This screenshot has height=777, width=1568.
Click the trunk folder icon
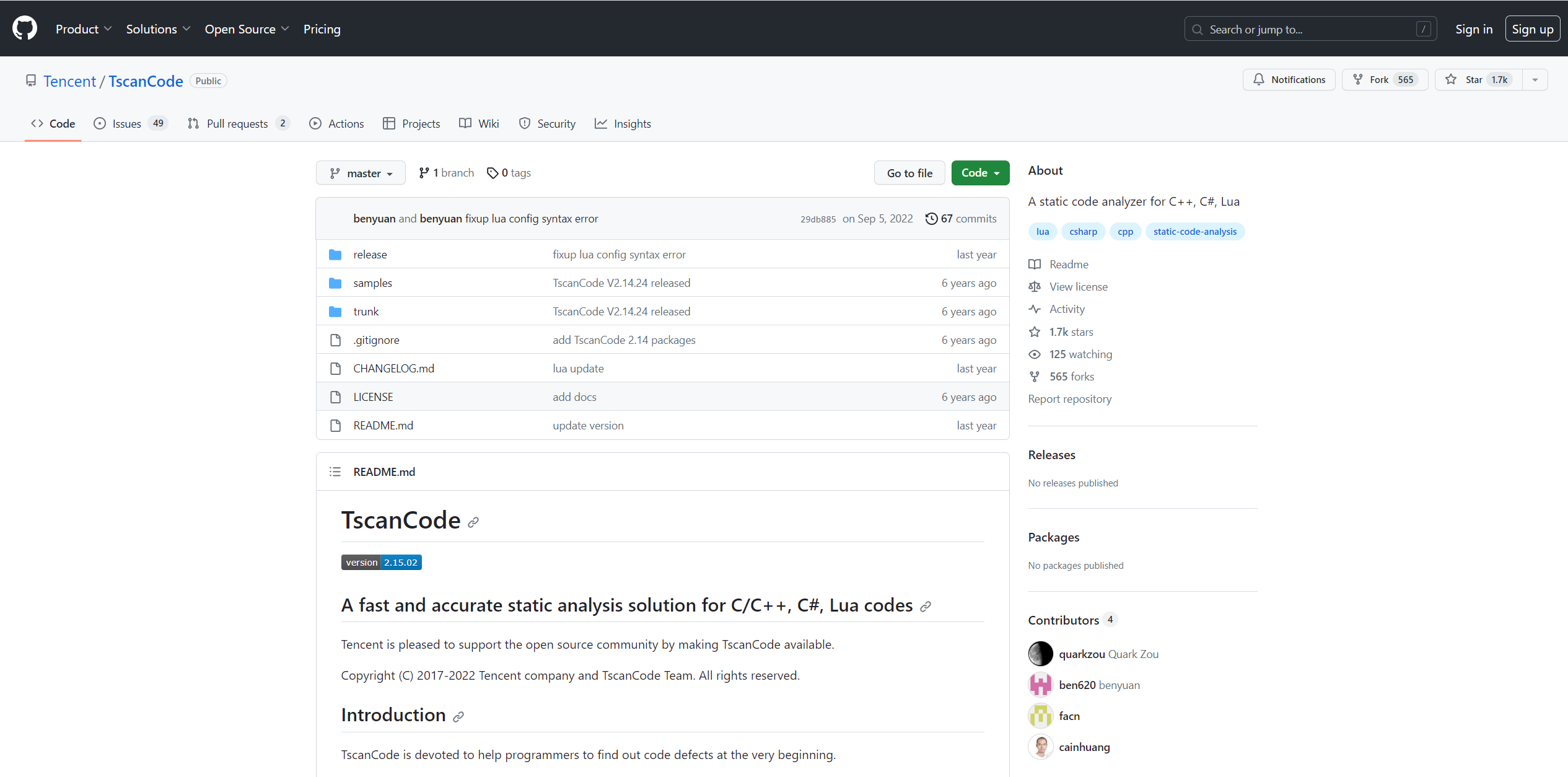335,312
